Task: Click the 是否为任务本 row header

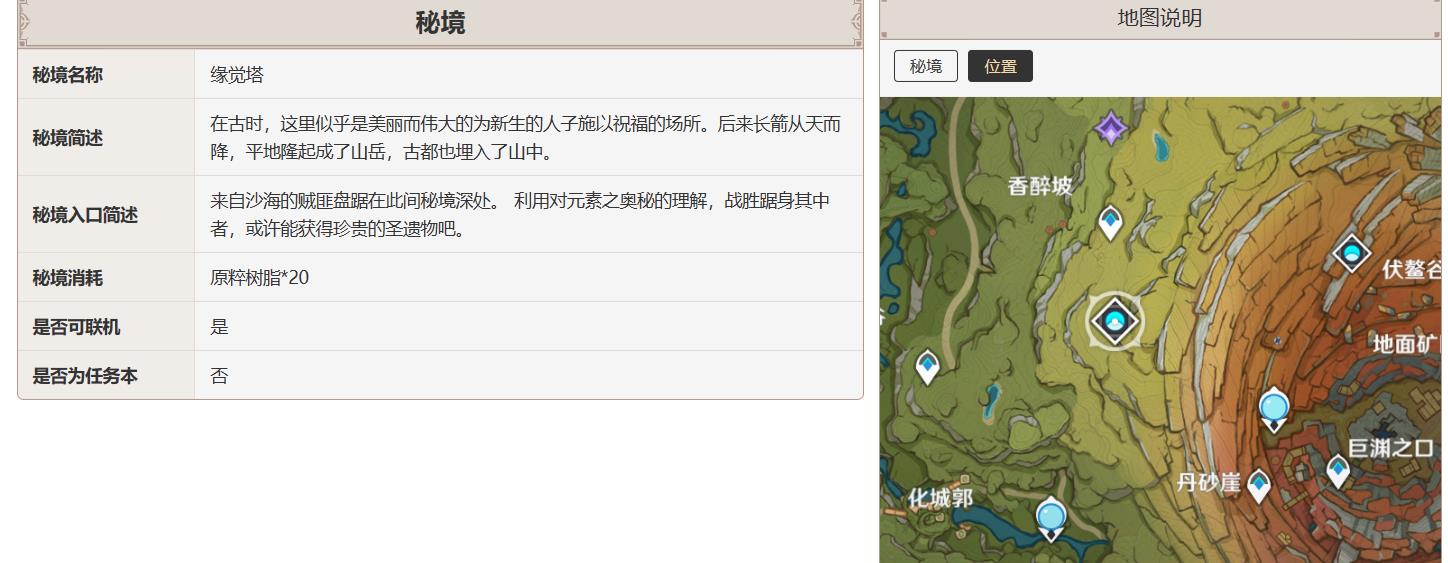Action: coord(106,376)
